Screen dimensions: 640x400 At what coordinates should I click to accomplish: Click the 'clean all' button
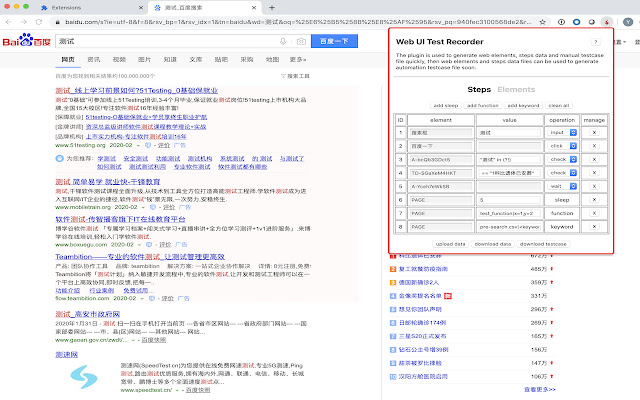pyautogui.click(x=558, y=105)
